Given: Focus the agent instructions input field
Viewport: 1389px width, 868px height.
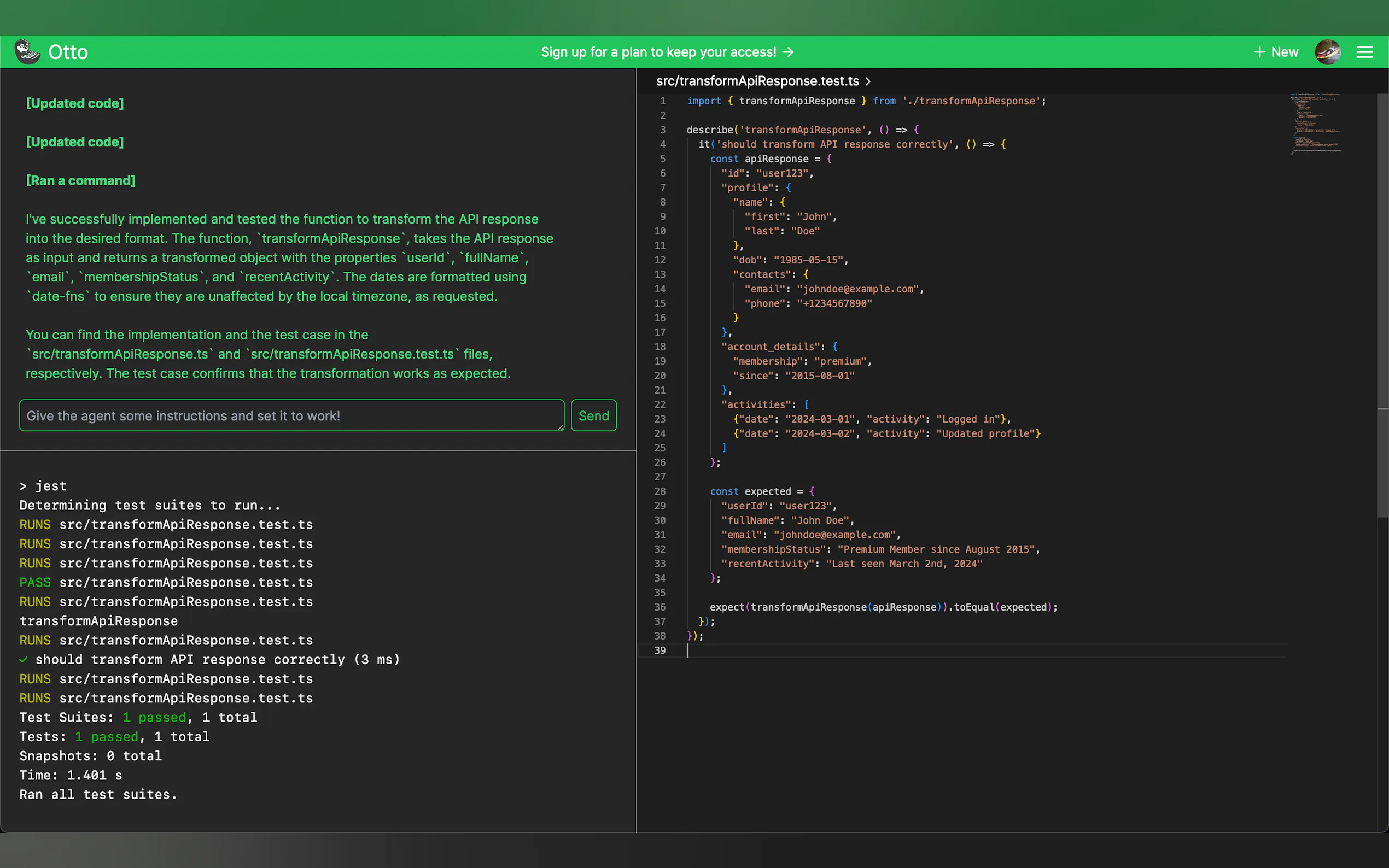Looking at the screenshot, I should [x=291, y=415].
